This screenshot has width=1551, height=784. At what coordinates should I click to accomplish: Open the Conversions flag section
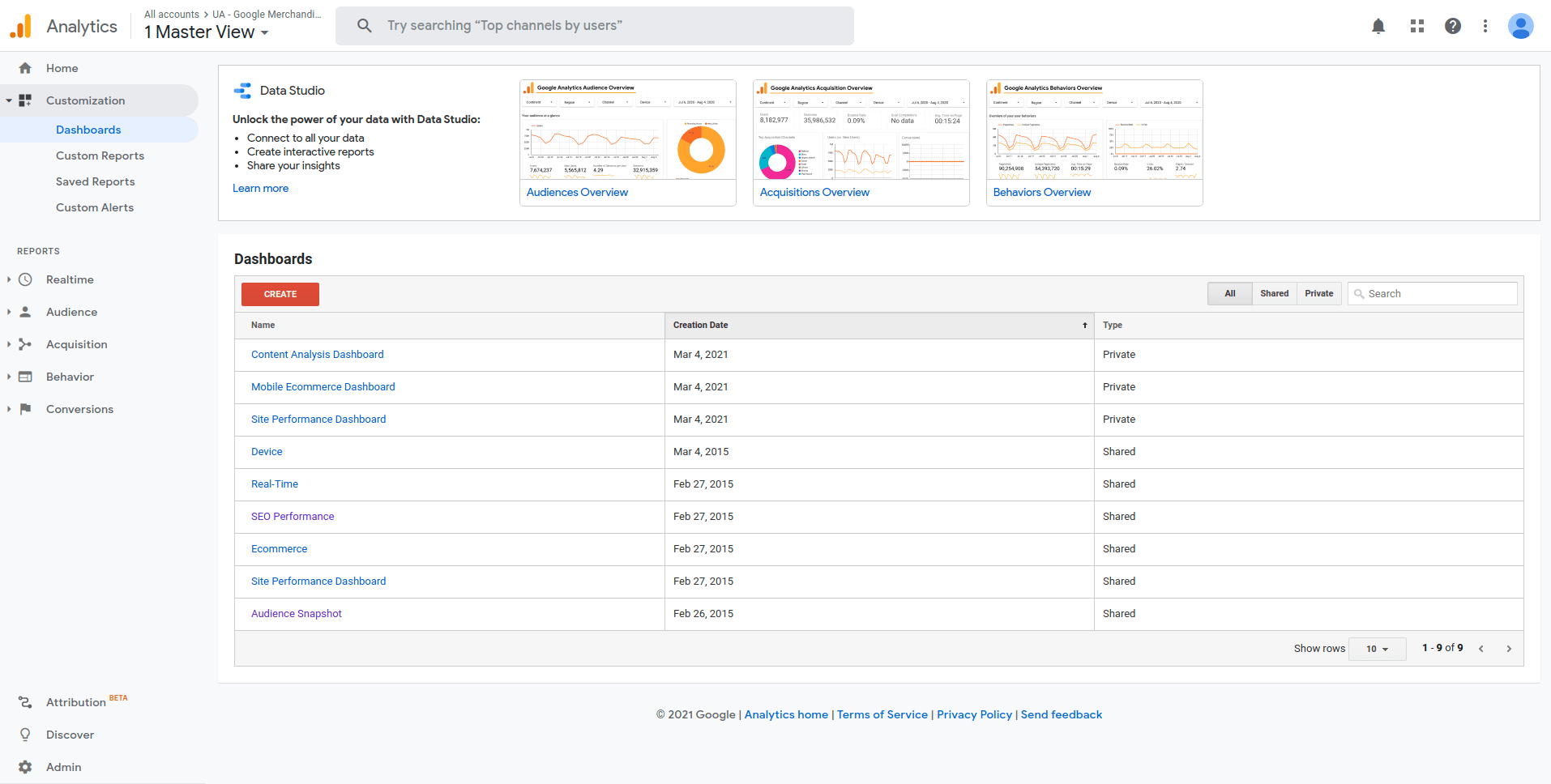coord(79,409)
